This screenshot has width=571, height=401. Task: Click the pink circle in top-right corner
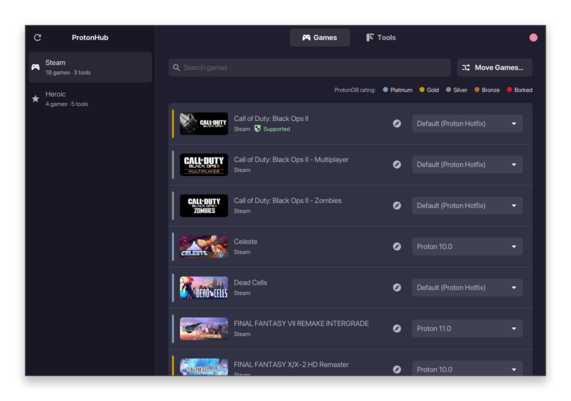[x=533, y=38]
